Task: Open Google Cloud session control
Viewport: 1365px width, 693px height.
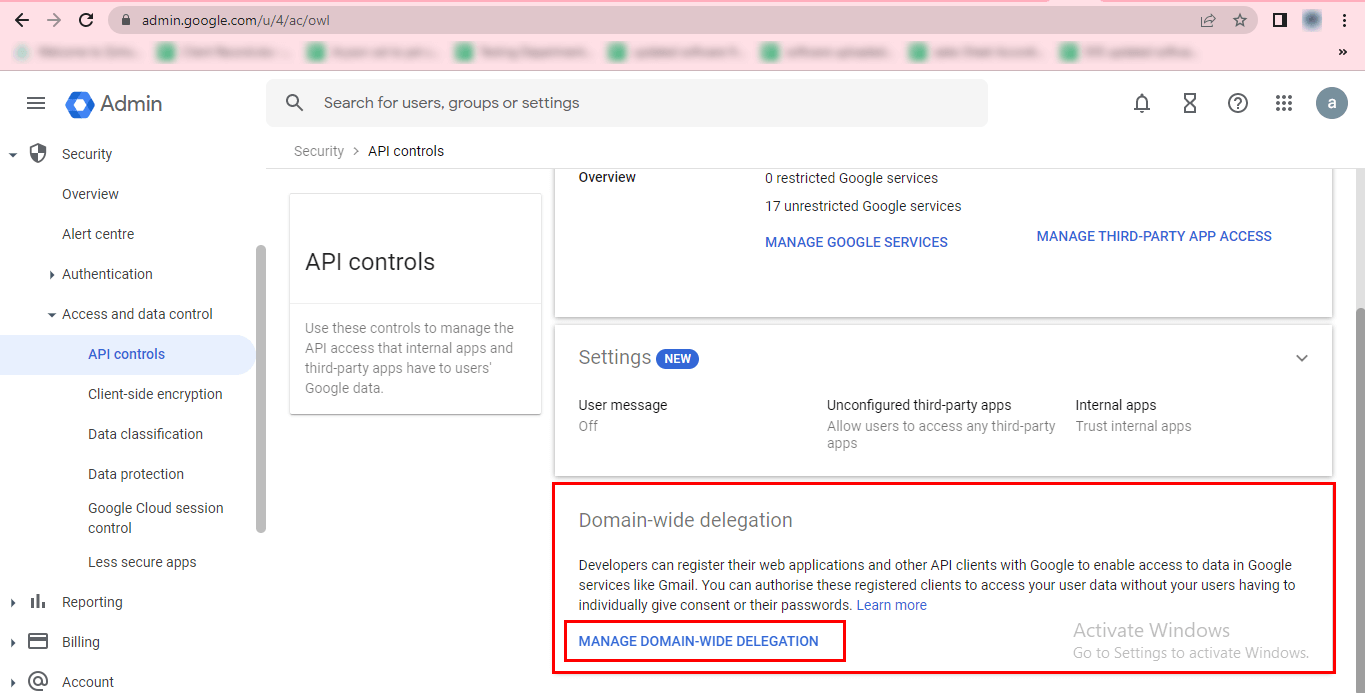Action: click(156, 518)
